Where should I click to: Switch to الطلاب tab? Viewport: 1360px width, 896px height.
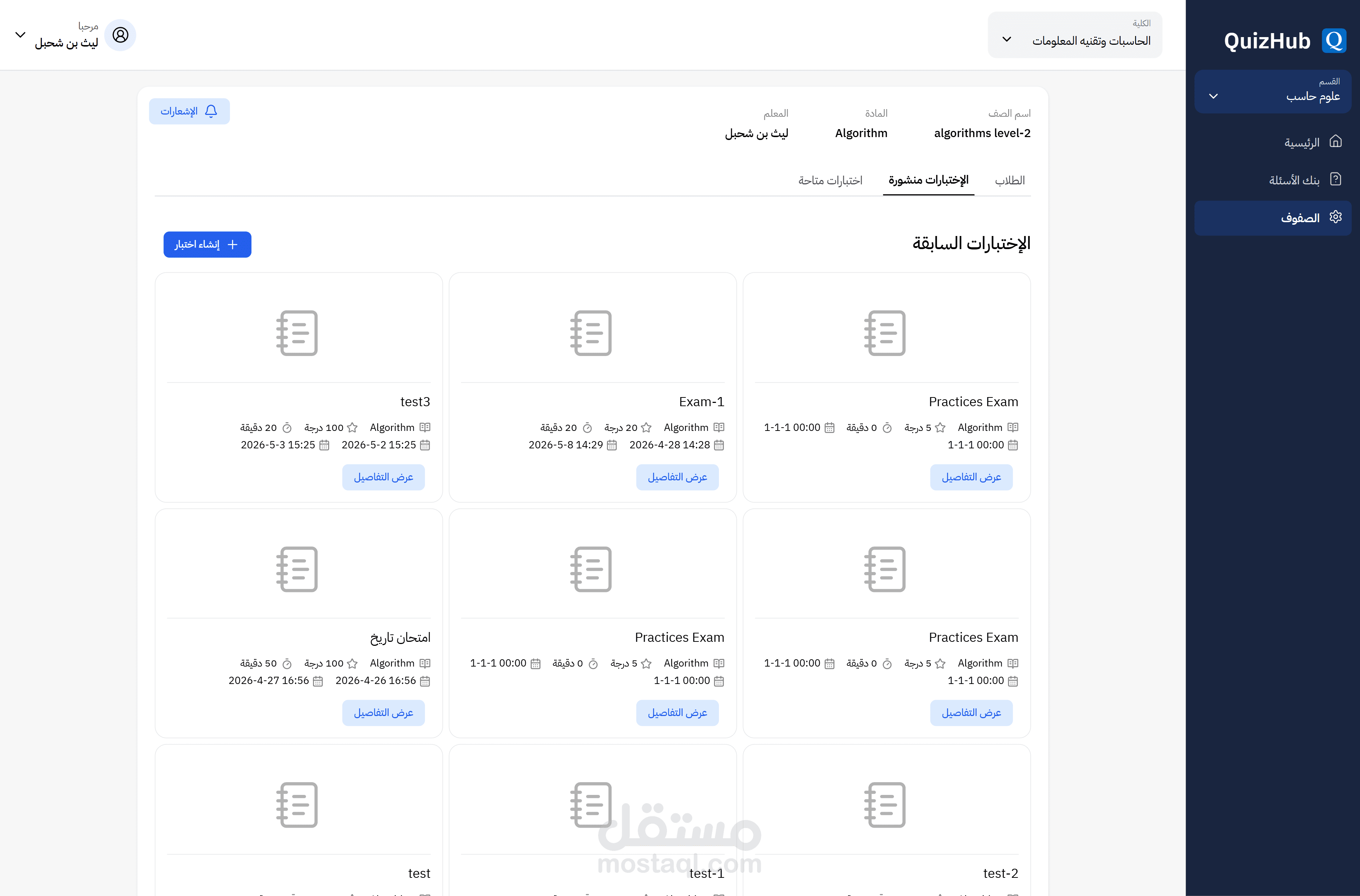pyautogui.click(x=1010, y=181)
